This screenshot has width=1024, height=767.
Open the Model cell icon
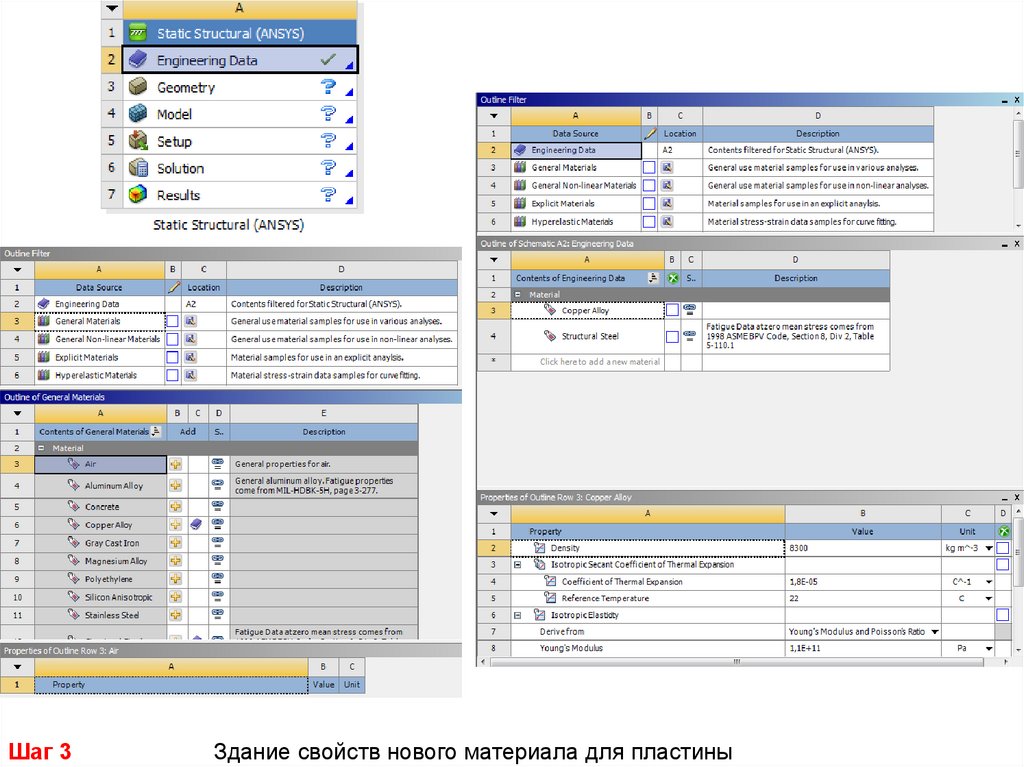pos(138,114)
